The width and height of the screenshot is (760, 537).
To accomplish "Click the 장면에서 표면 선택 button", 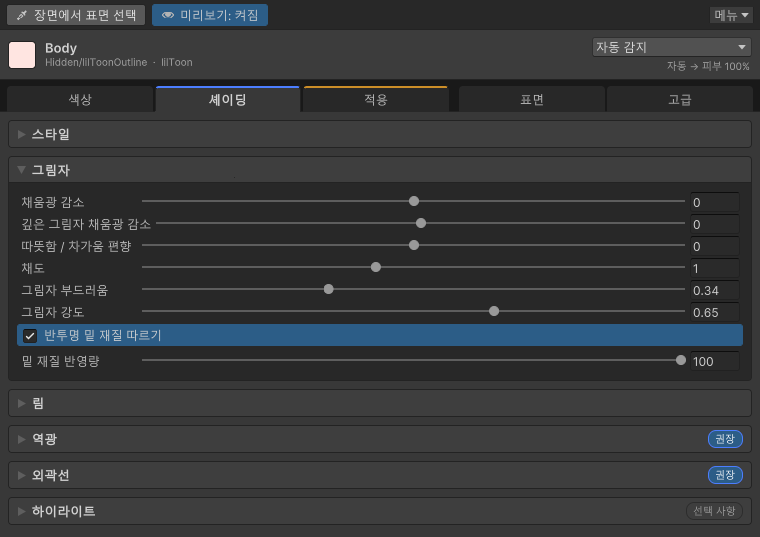I will coord(76,15).
